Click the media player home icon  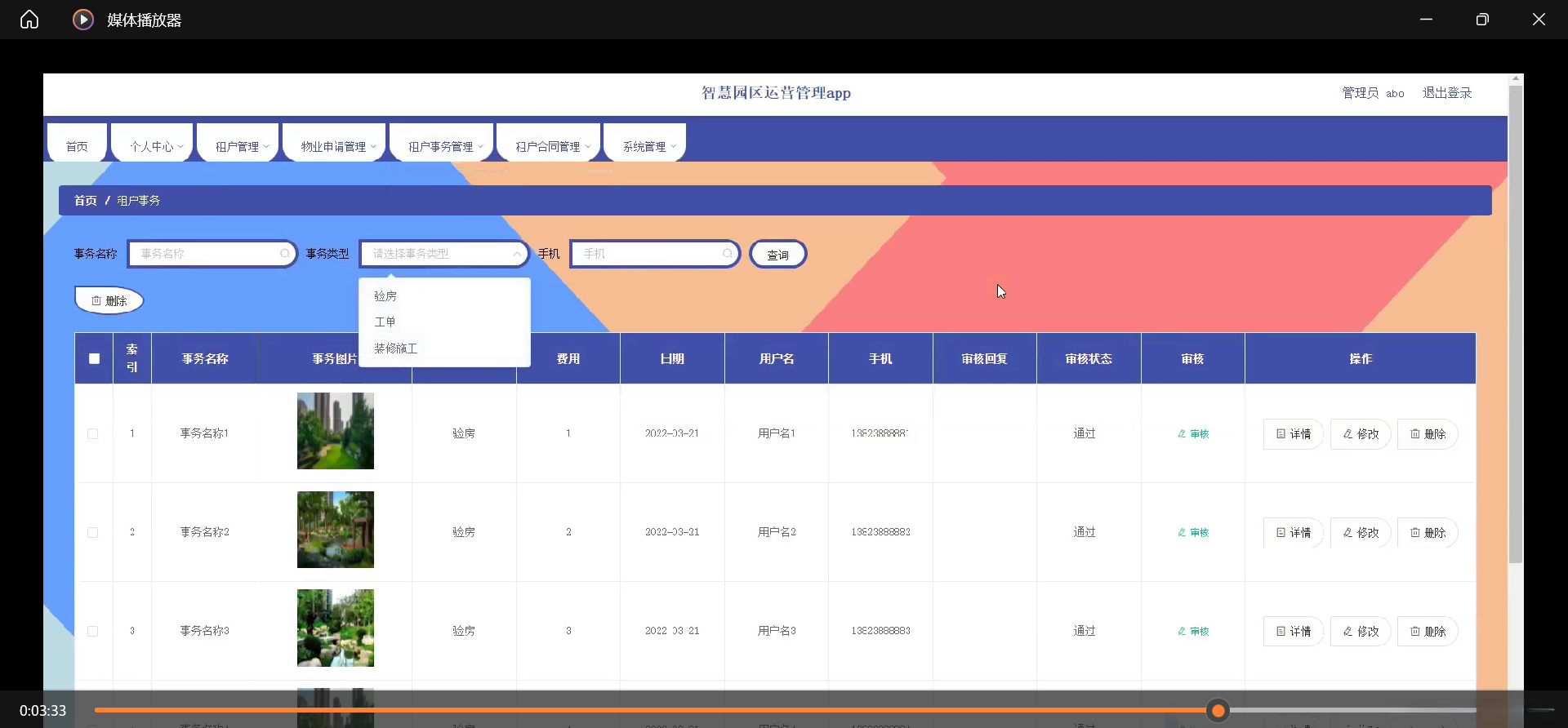[x=29, y=20]
